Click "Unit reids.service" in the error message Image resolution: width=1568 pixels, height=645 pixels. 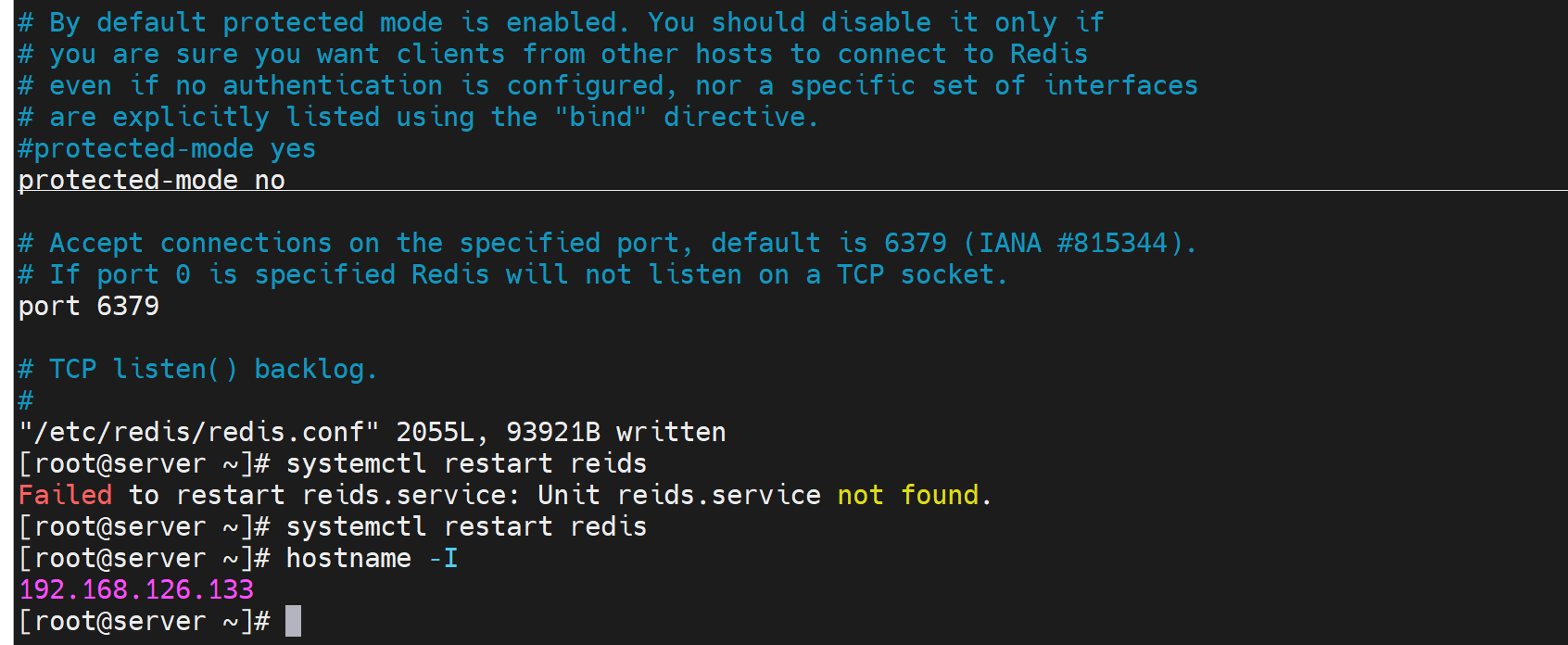(x=678, y=495)
